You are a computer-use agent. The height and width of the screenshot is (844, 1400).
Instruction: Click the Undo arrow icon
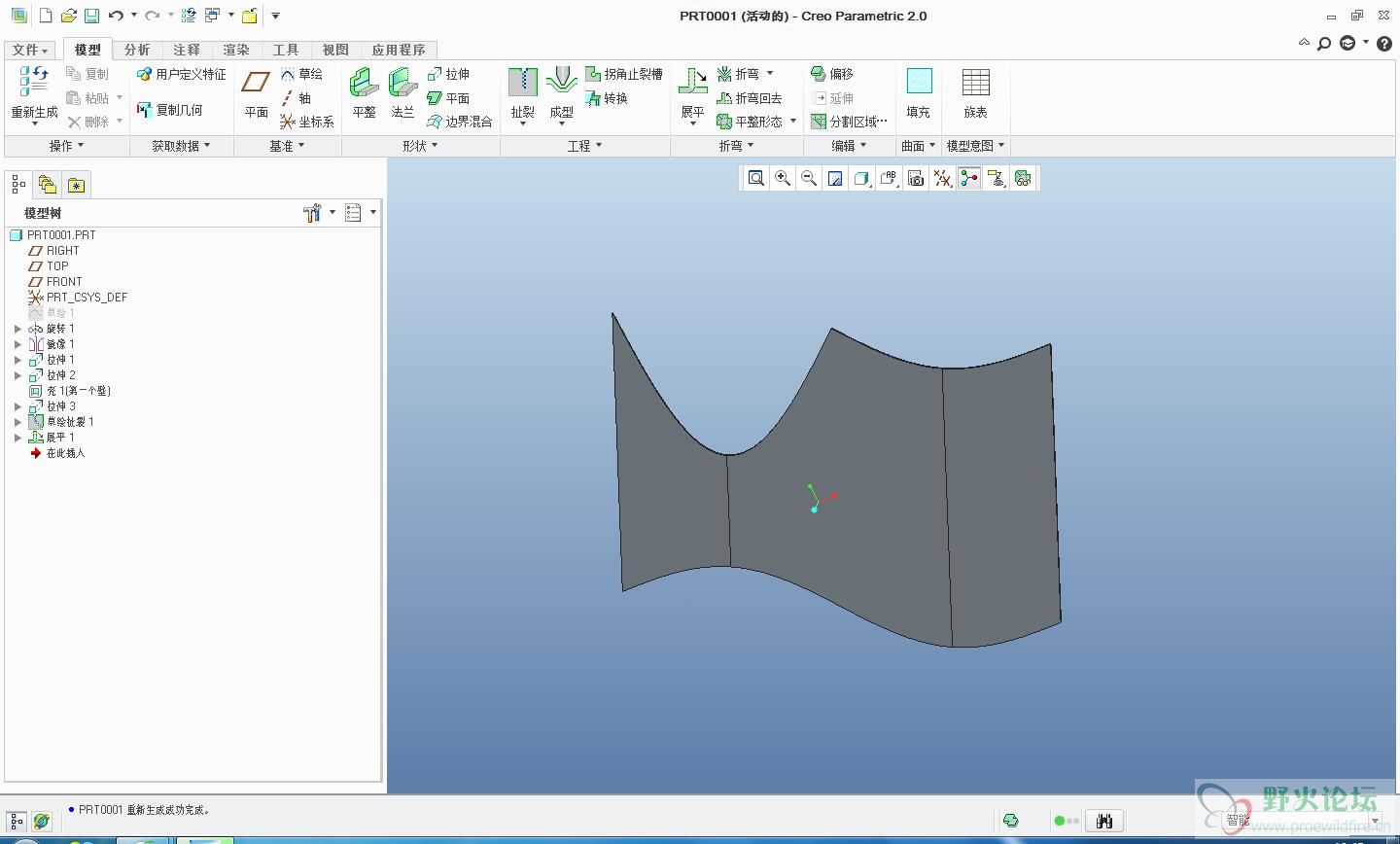coord(116,16)
